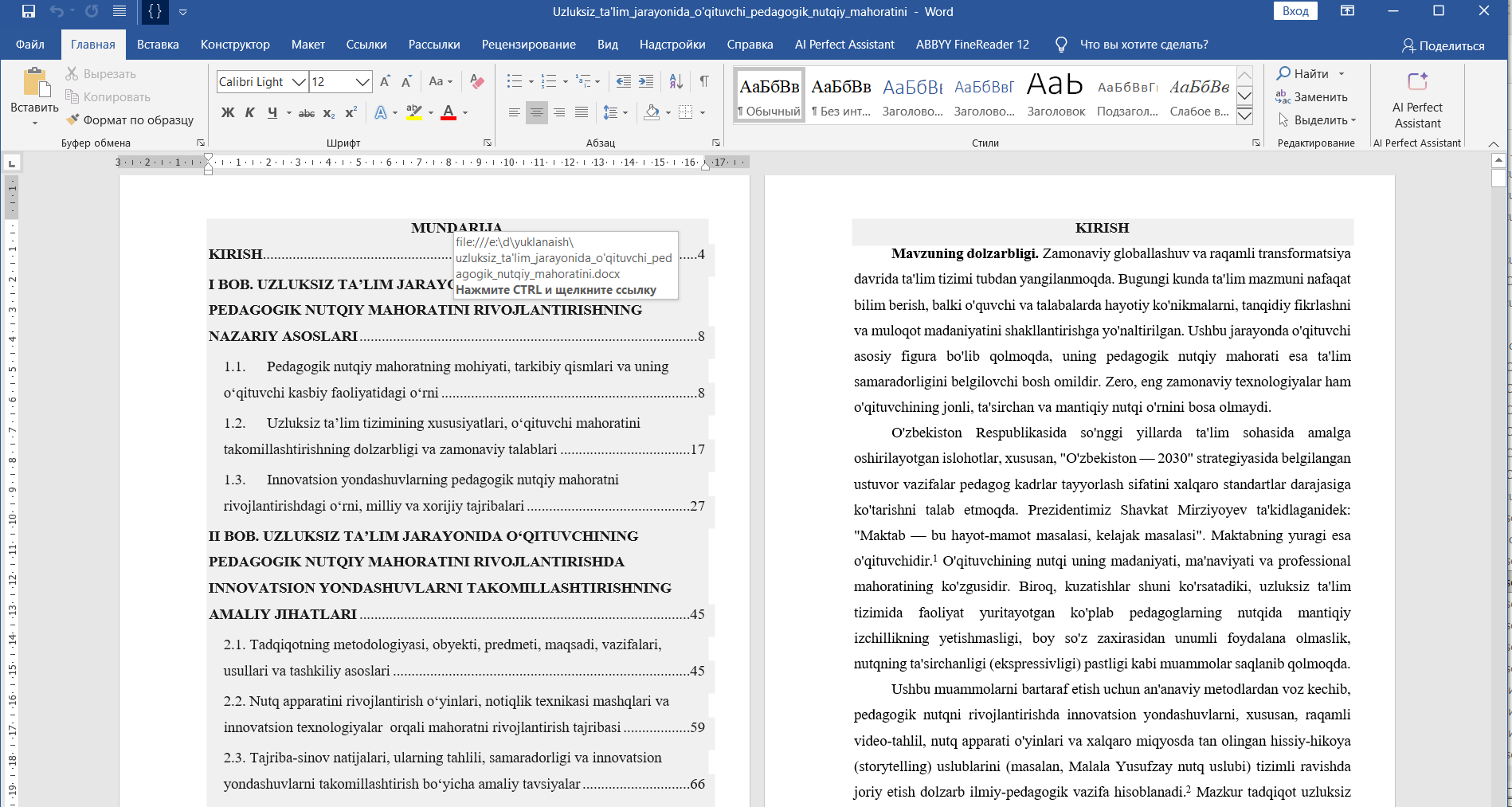
Task: Select the Format Painter tool
Action: click(129, 119)
